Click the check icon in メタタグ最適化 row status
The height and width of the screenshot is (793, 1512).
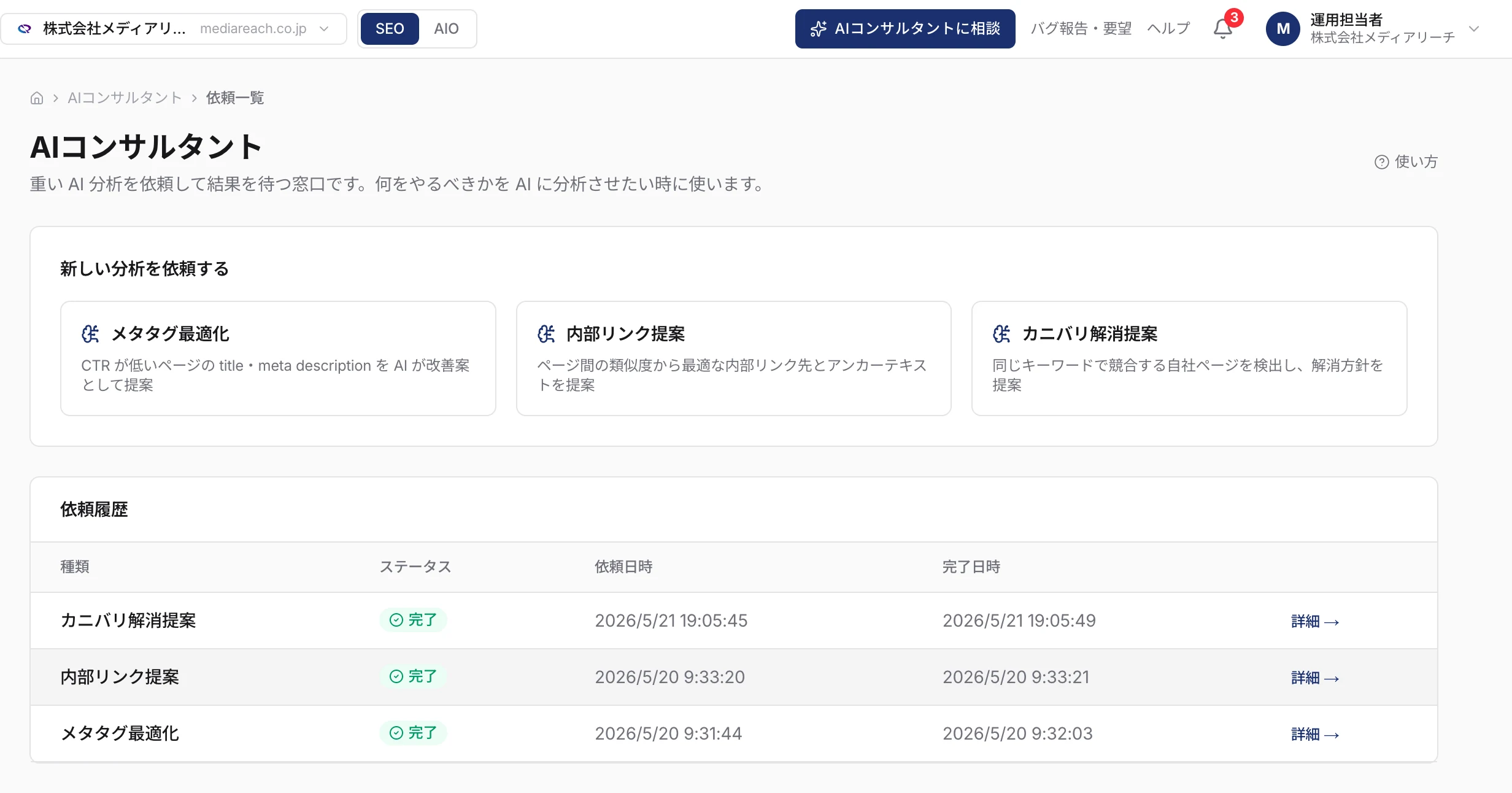tap(396, 733)
